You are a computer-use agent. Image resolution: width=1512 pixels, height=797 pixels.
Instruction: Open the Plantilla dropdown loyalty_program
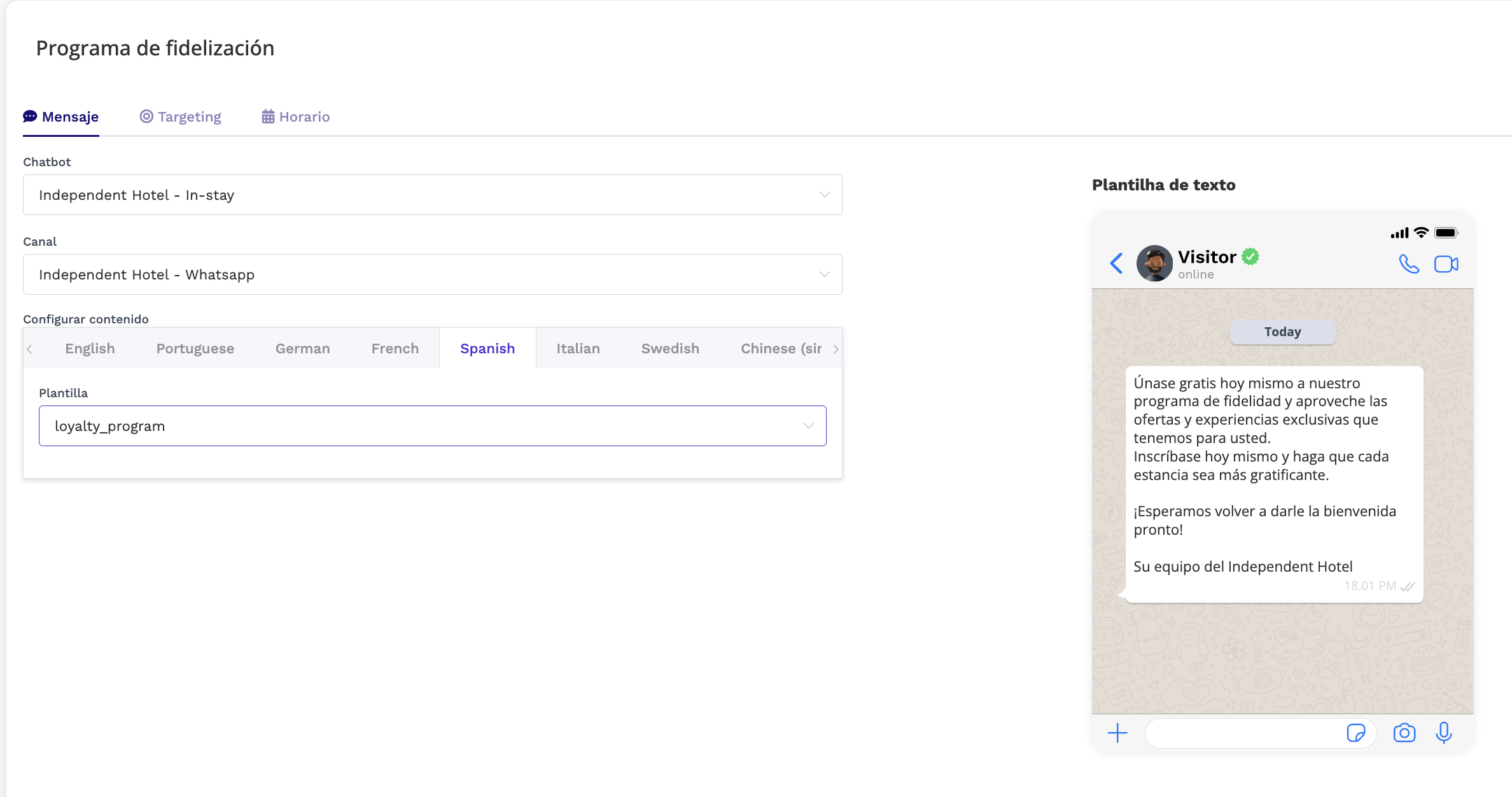(433, 426)
